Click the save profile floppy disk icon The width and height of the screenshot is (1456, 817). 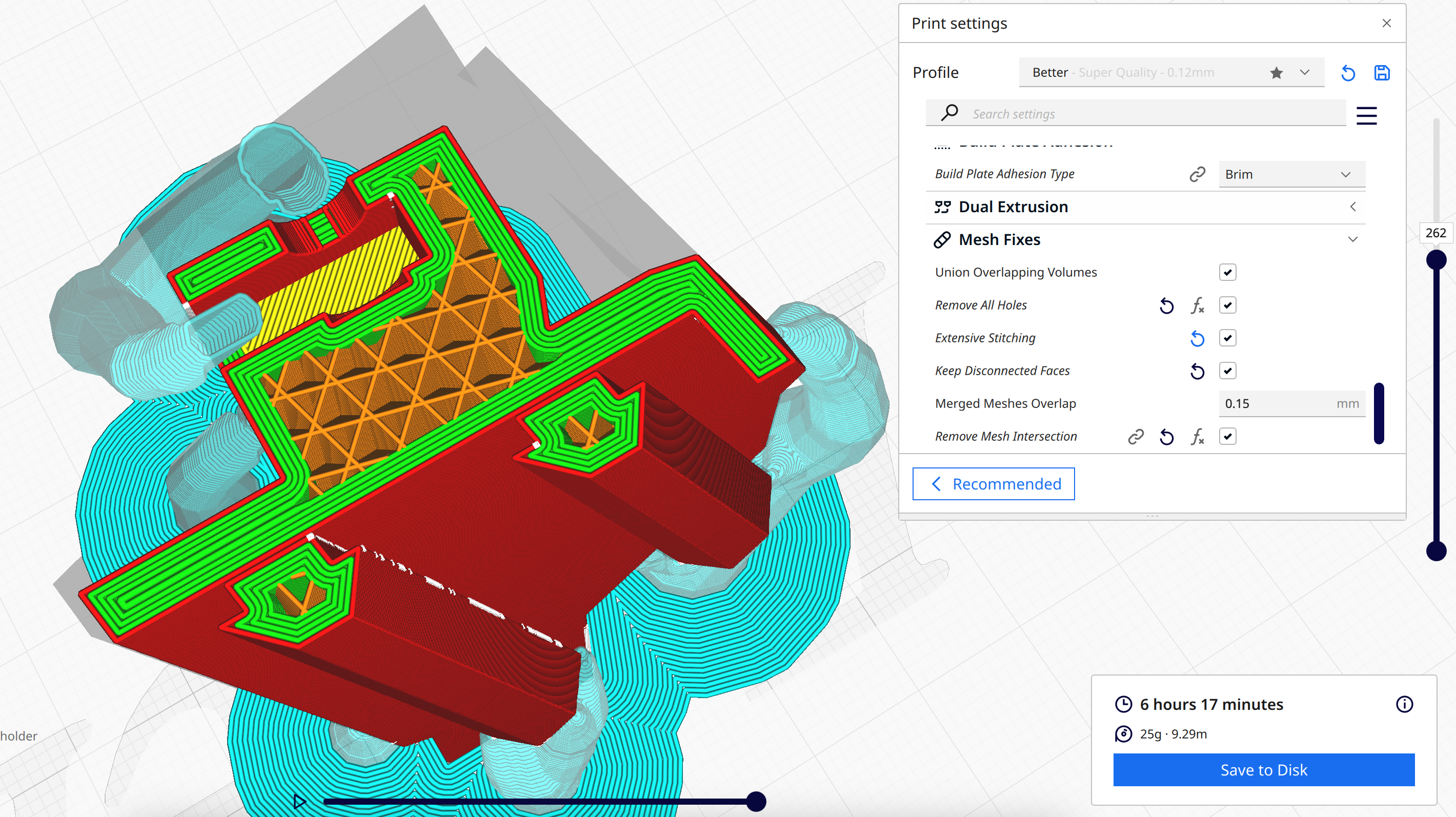pyautogui.click(x=1381, y=73)
